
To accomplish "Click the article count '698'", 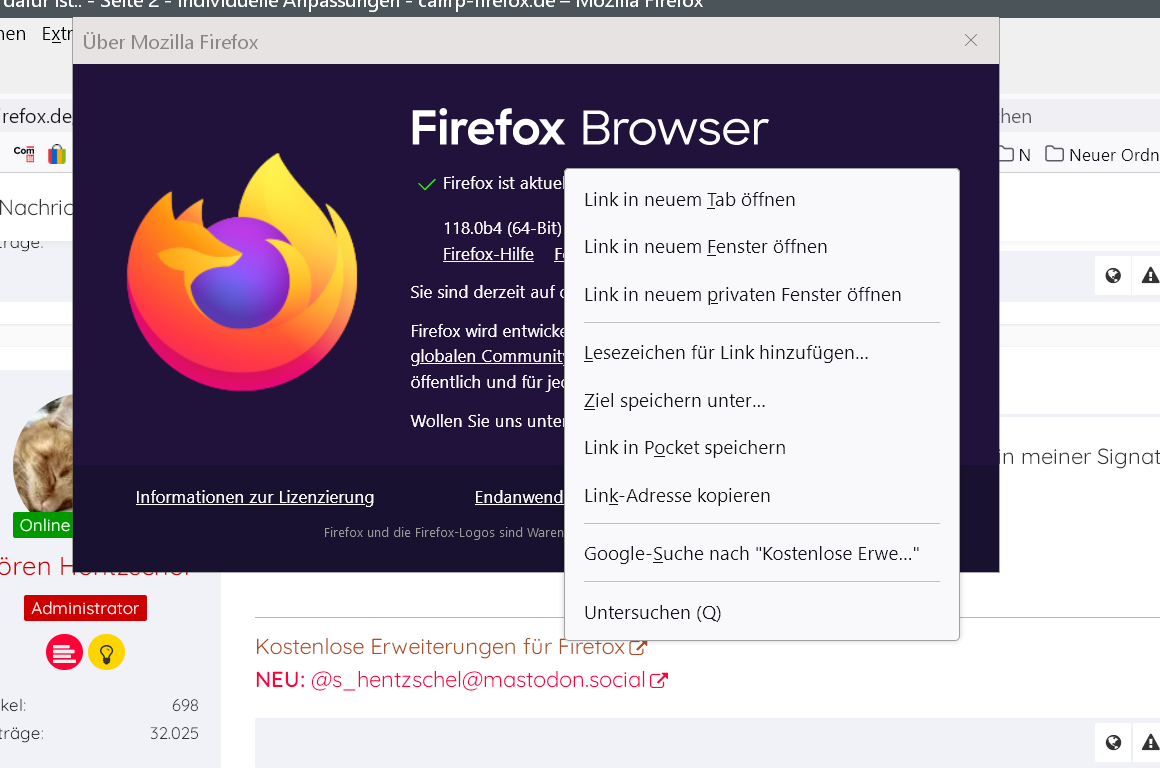I will pos(185,705).
